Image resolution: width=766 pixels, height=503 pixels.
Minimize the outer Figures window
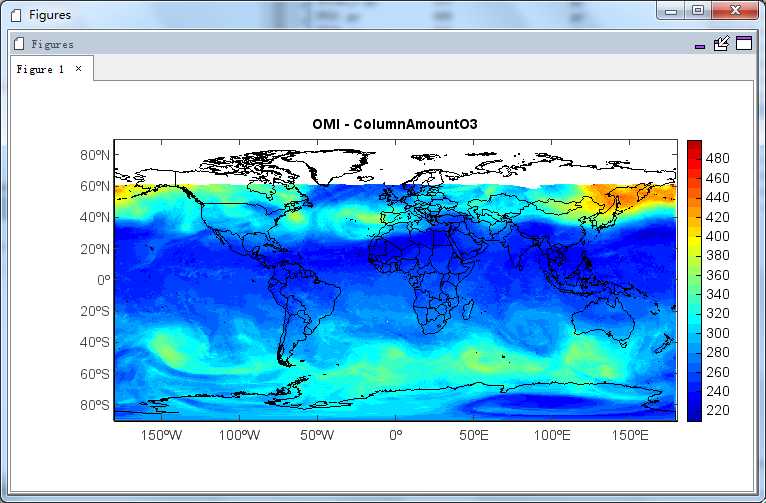671,11
